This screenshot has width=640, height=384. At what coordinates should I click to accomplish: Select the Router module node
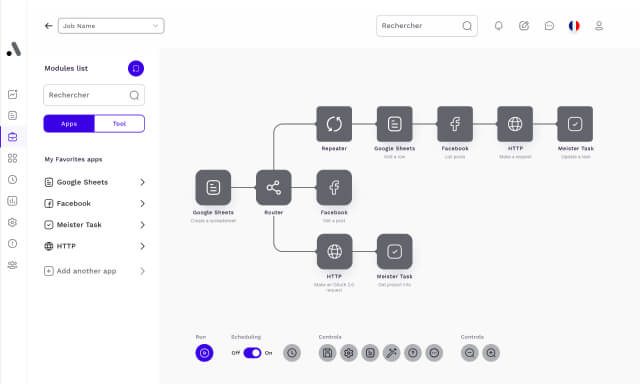click(x=273, y=188)
